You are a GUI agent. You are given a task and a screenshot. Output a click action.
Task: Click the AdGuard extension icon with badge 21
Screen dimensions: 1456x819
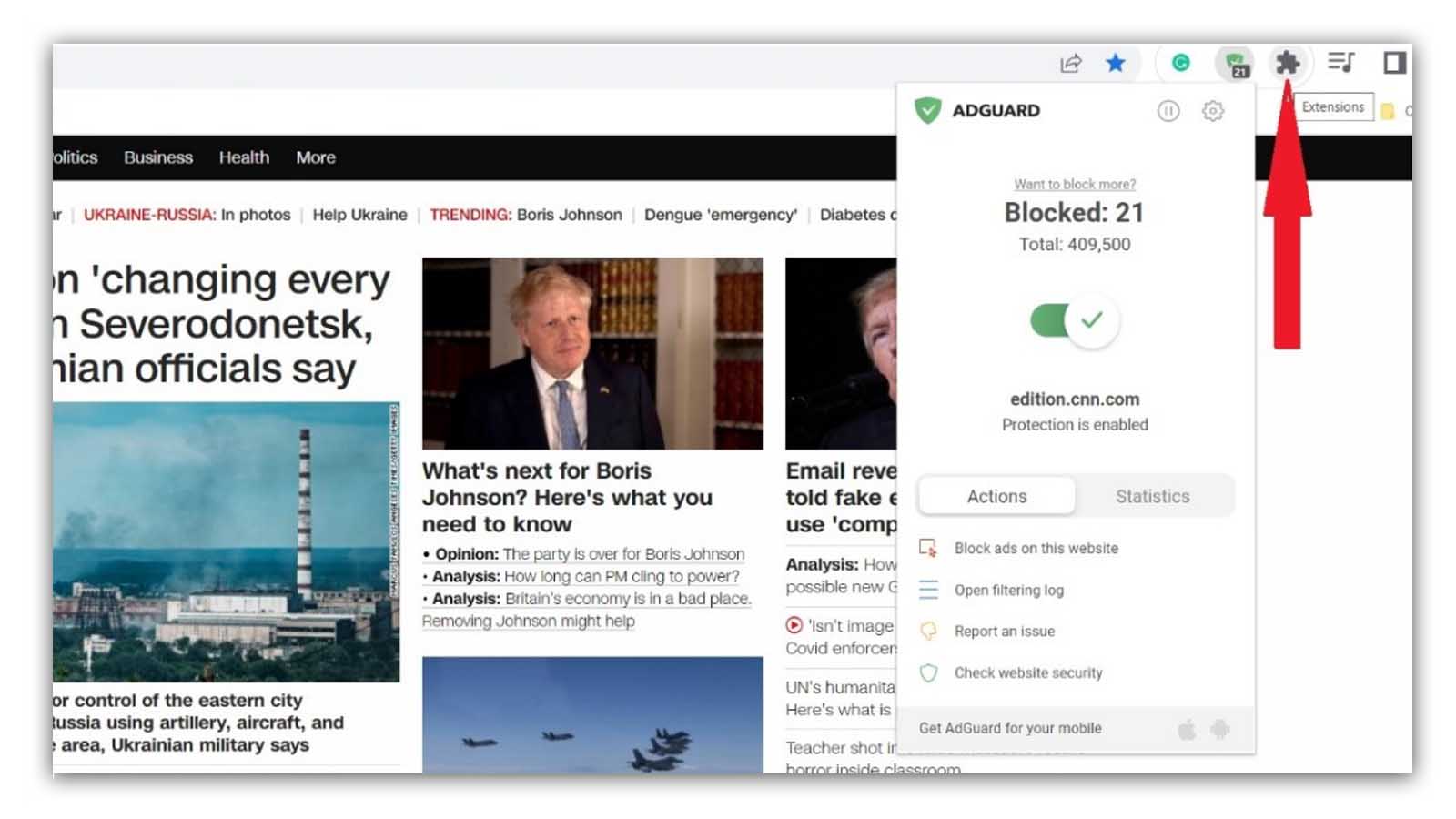pos(1236,64)
